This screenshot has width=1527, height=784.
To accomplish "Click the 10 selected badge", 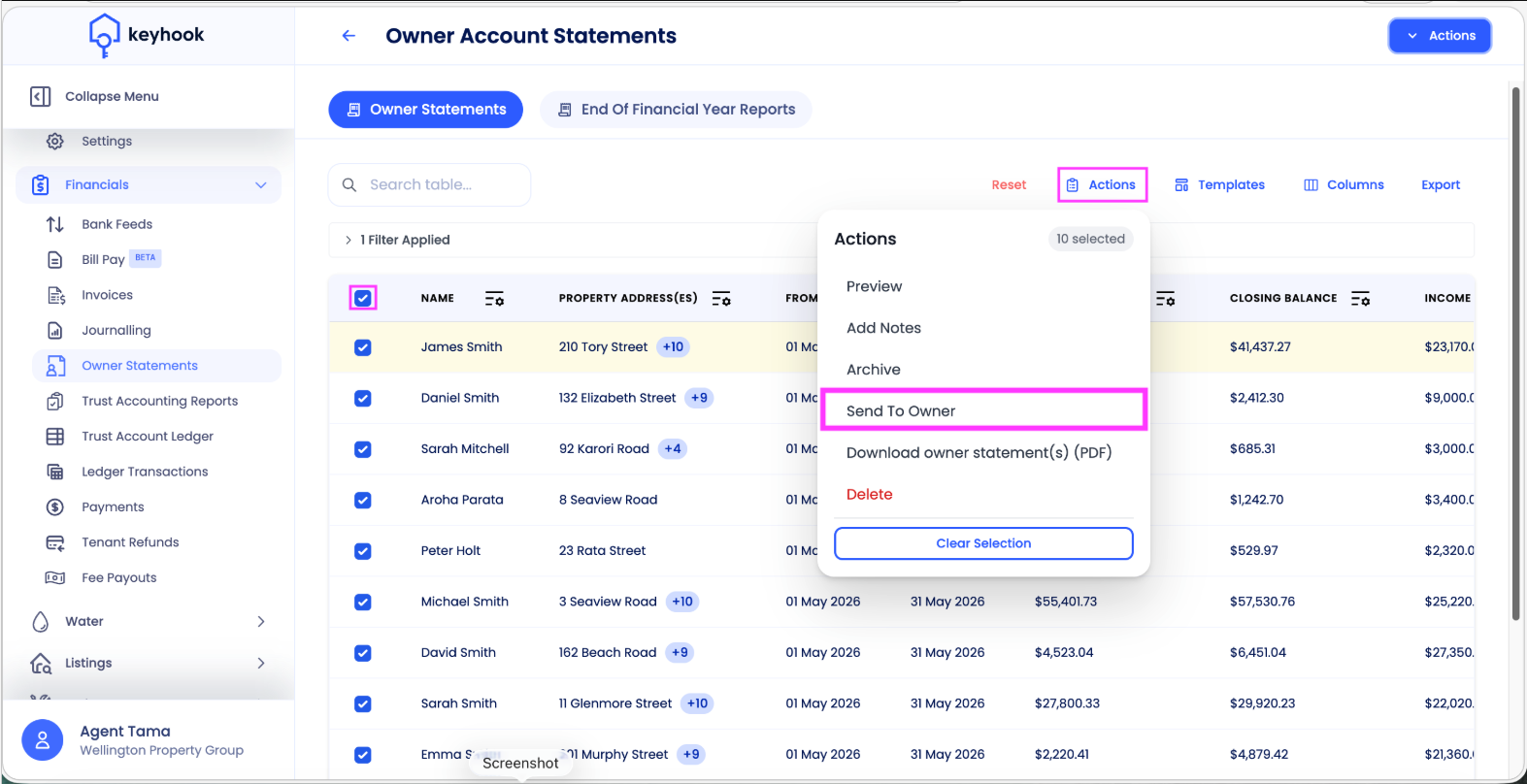I will (x=1090, y=239).
